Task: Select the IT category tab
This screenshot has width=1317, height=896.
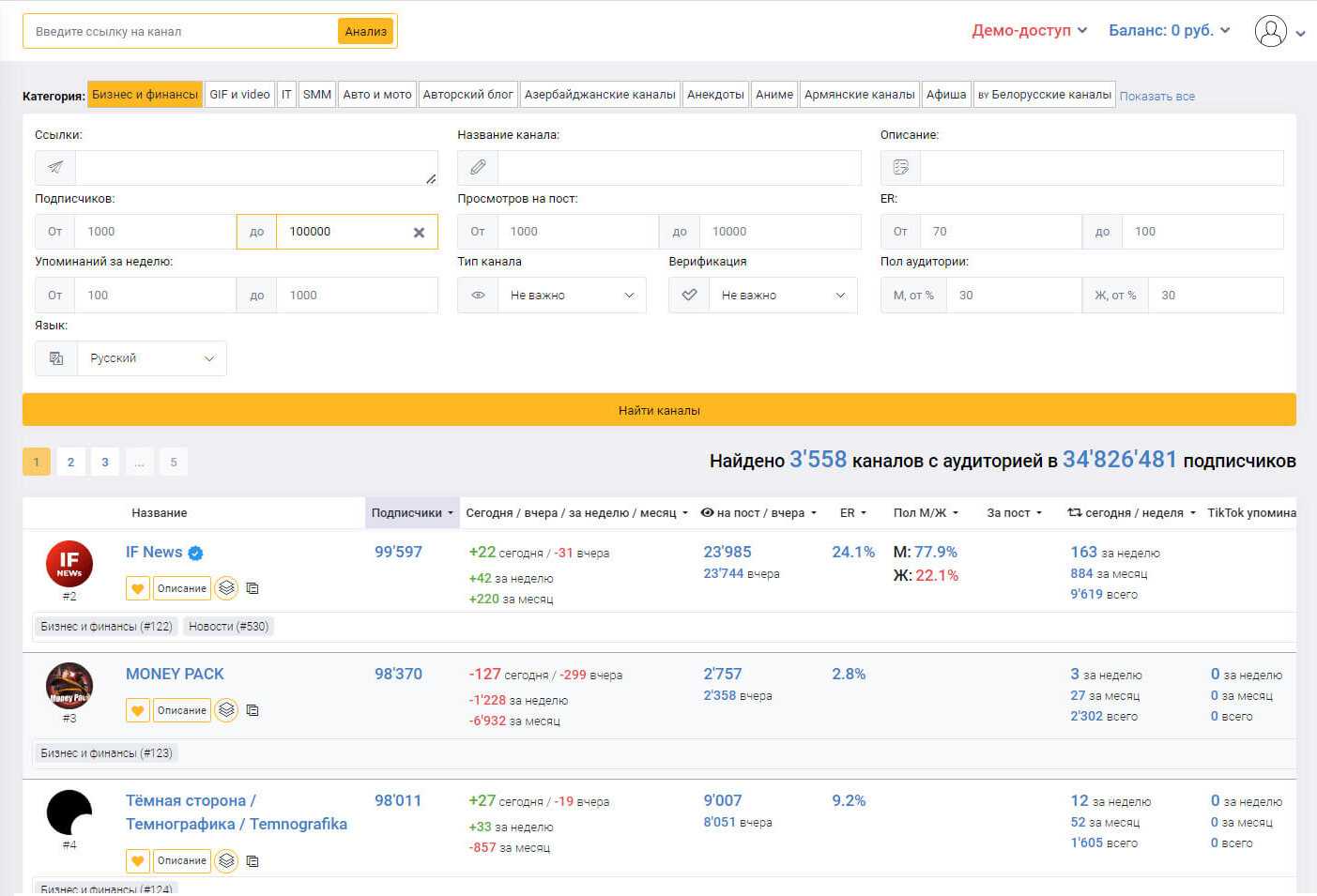Action: [286, 95]
